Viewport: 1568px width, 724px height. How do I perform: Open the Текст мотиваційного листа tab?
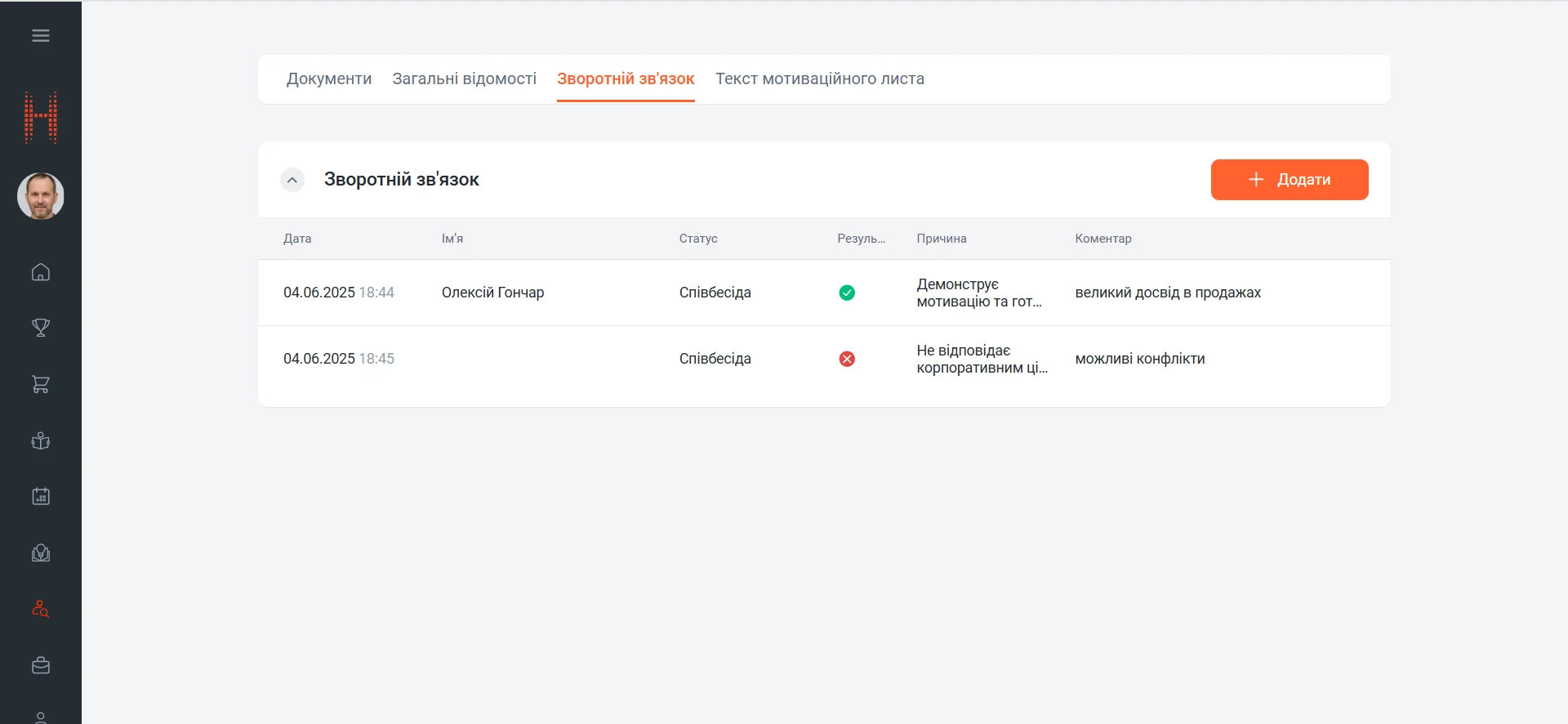pyautogui.click(x=820, y=79)
